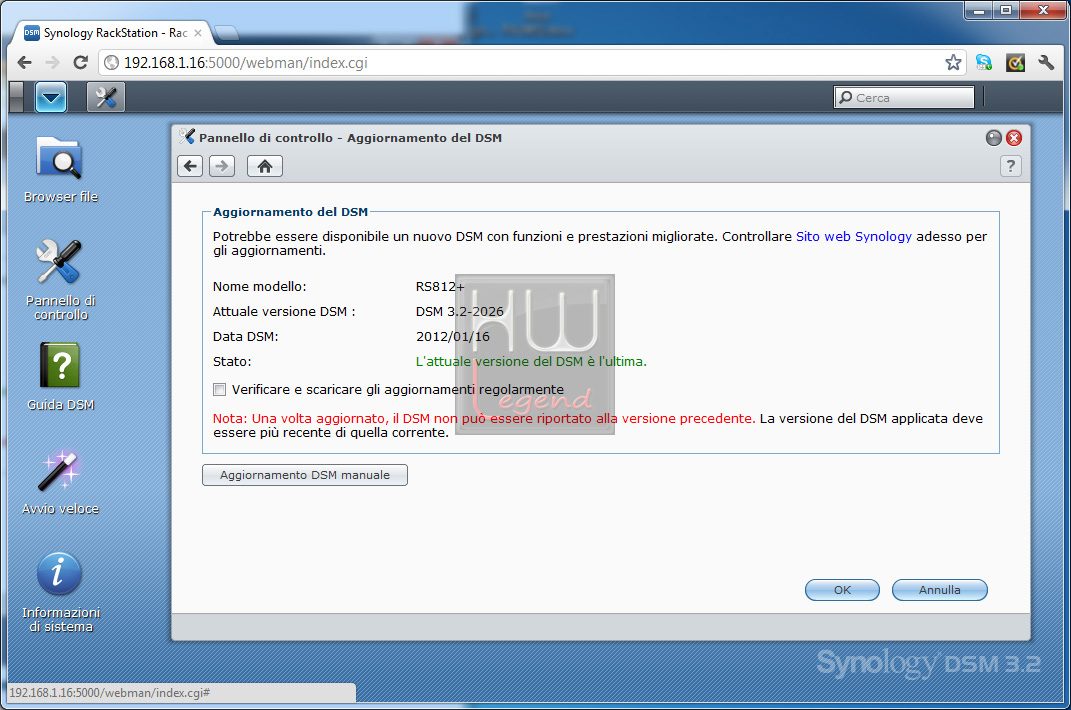Screen dimensions: 1071x710
Task: Open Informazioni di sistema icon
Action: click(x=60, y=592)
